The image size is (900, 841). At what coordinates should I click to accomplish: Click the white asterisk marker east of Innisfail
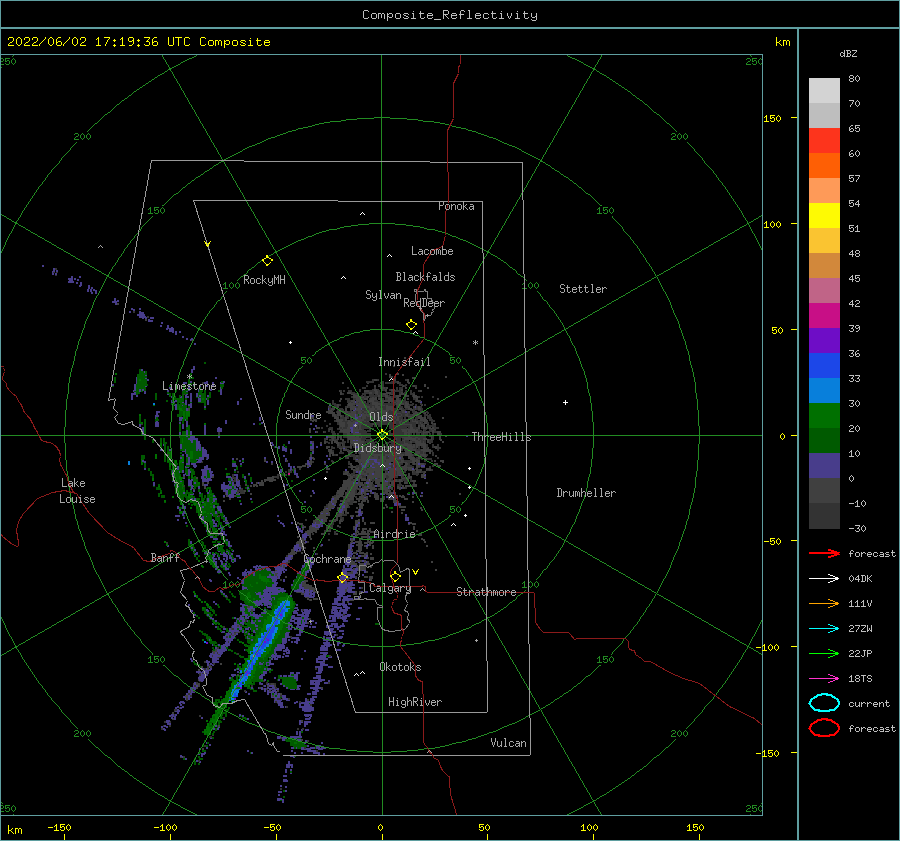tap(475, 343)
